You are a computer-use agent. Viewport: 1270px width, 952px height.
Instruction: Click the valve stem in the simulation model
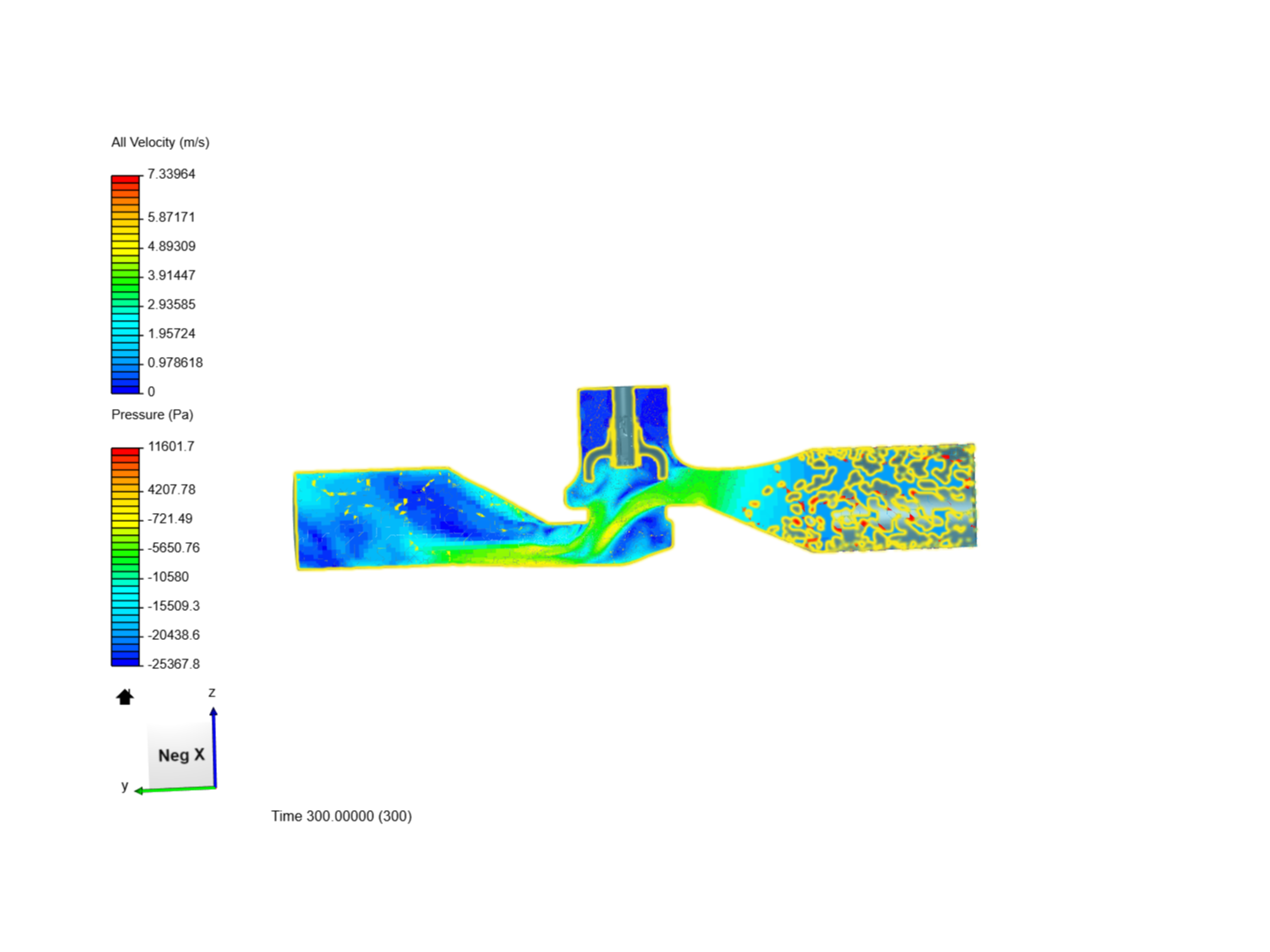pos(624,426)
